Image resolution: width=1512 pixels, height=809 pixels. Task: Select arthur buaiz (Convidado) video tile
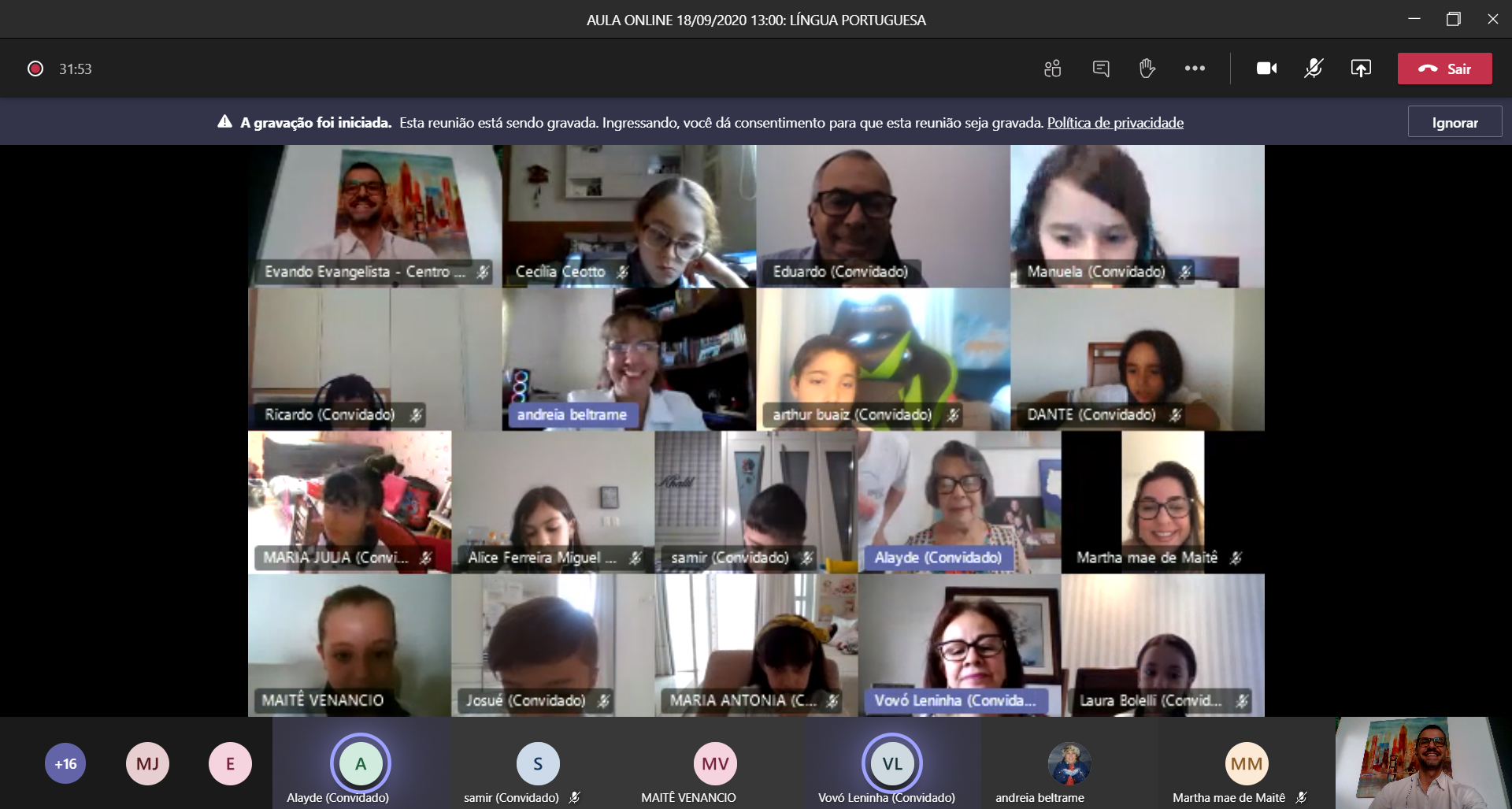tap(884, 359)
